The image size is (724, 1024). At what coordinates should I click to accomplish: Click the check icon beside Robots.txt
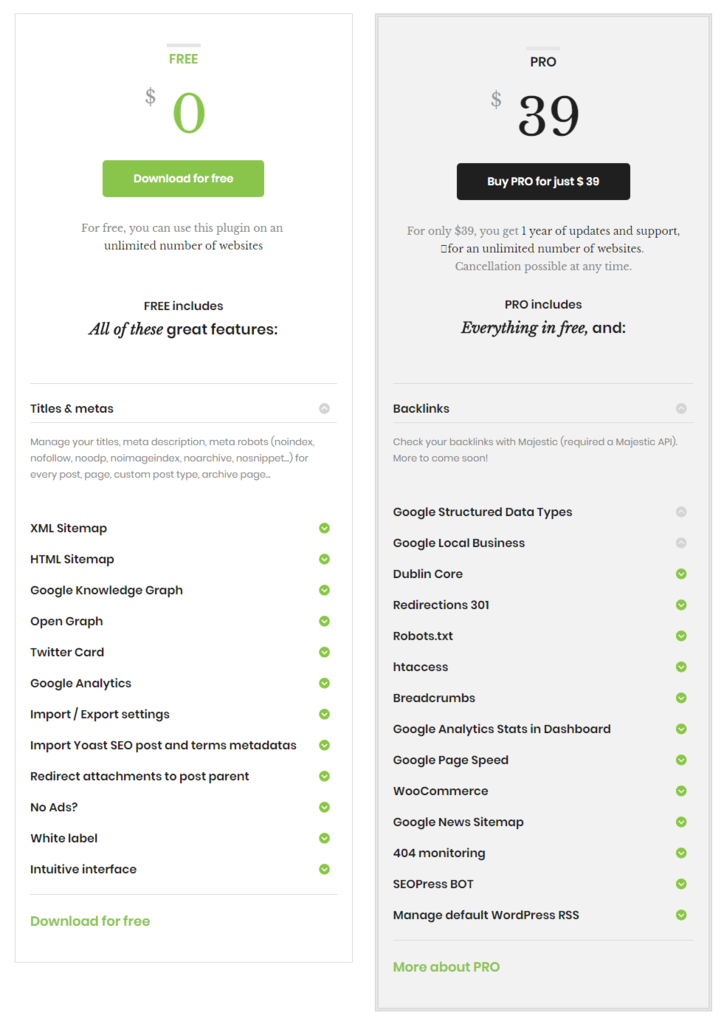681,636
